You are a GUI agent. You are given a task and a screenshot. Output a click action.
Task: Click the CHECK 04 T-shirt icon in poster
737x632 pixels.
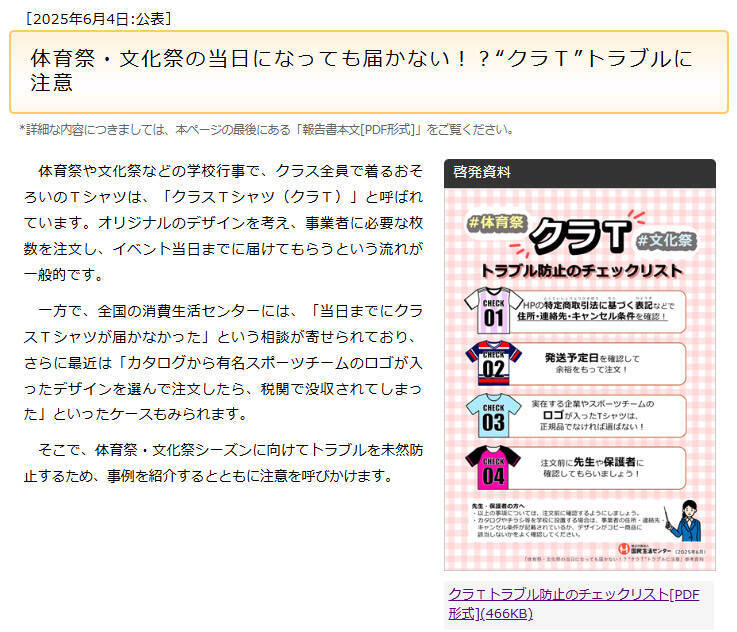[x=493, y=468]
